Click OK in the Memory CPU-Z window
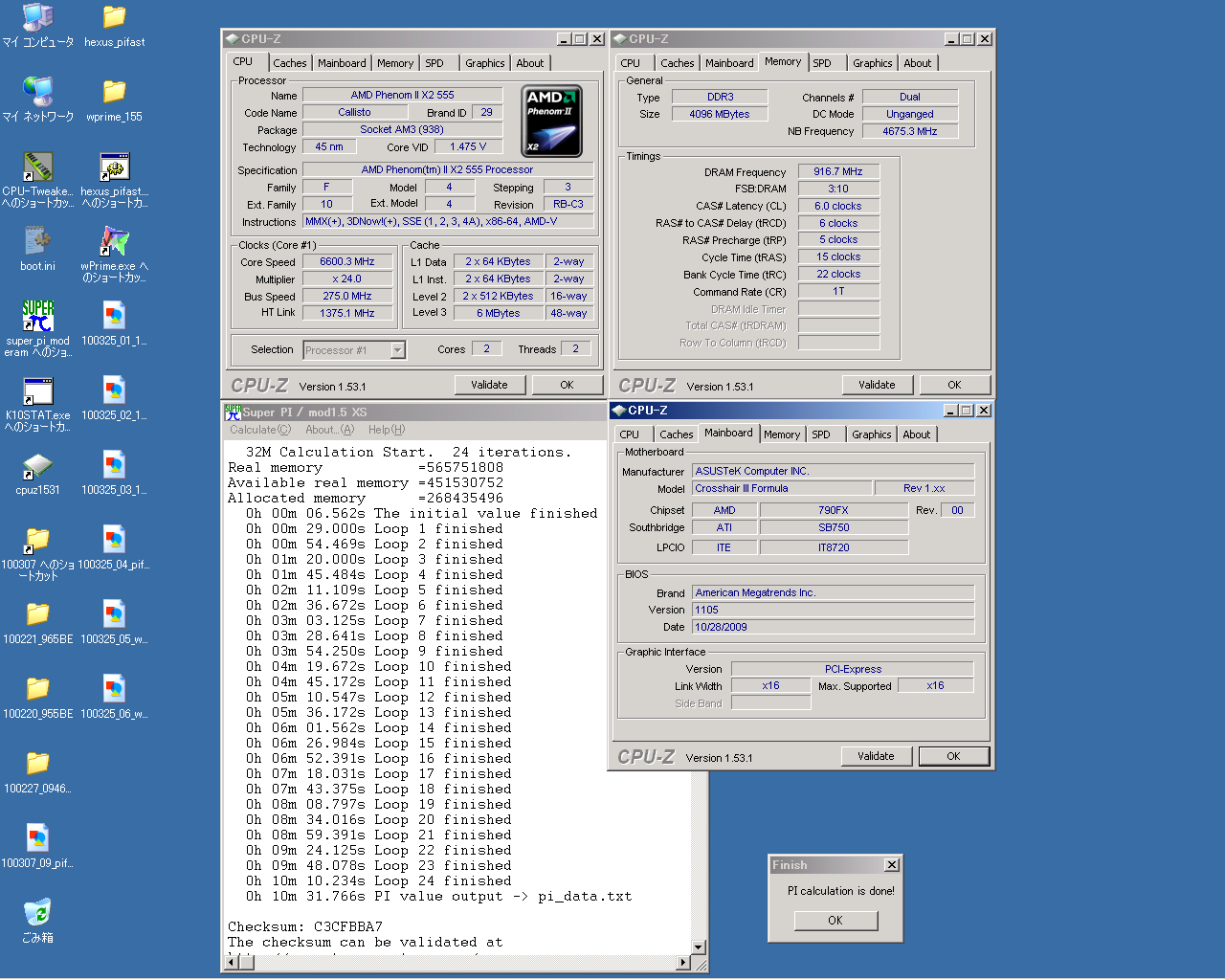The height and width of the screenshot is (980, 1225). [x=954, y=385]
